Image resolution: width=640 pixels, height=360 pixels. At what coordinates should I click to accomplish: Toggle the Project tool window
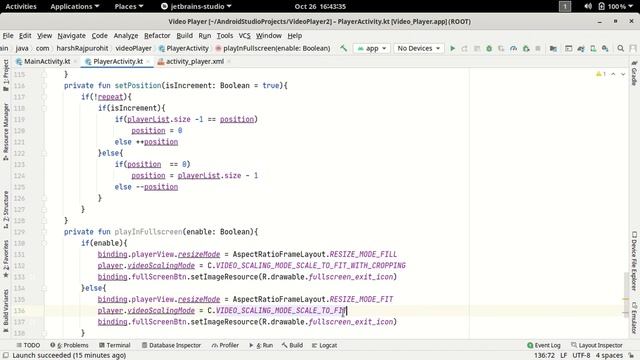tap(6, 75)
